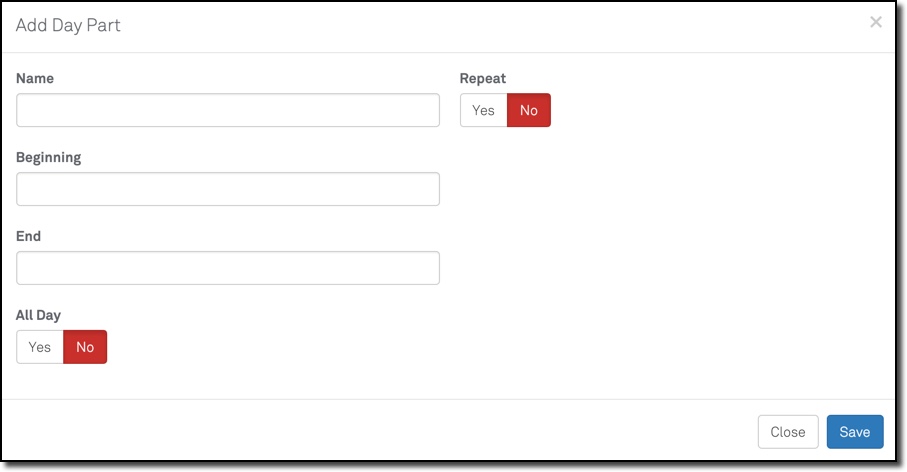Viewport: 907px width, 472px height.
Task: Click the Add Day Part title
Action: tap(68, 25)
